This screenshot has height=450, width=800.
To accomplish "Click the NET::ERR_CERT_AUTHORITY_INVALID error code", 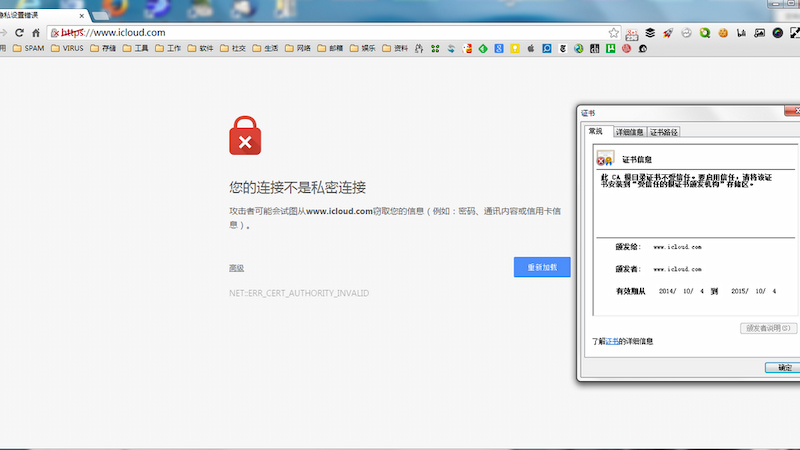I will click(x=299, y=293).
